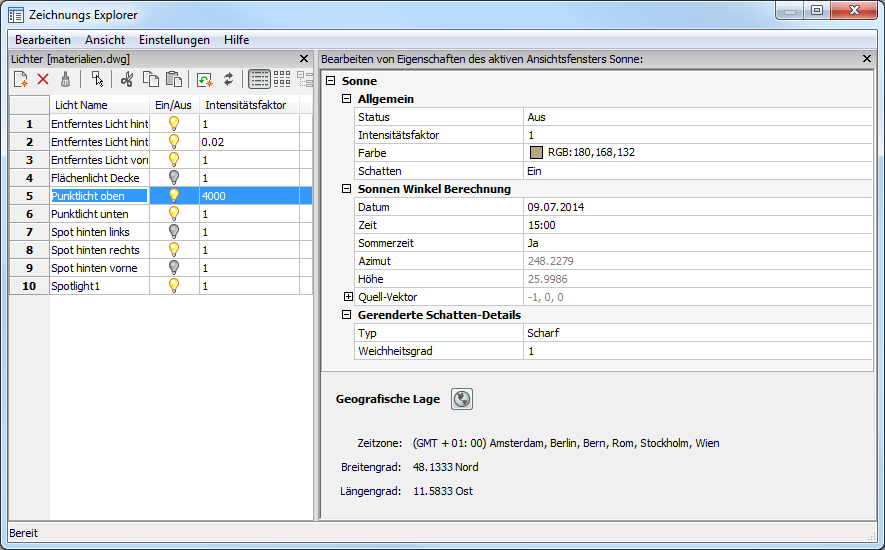The image size is (885, 550).
Task: Click the cut scissors icon
Action: pos(127,79)
